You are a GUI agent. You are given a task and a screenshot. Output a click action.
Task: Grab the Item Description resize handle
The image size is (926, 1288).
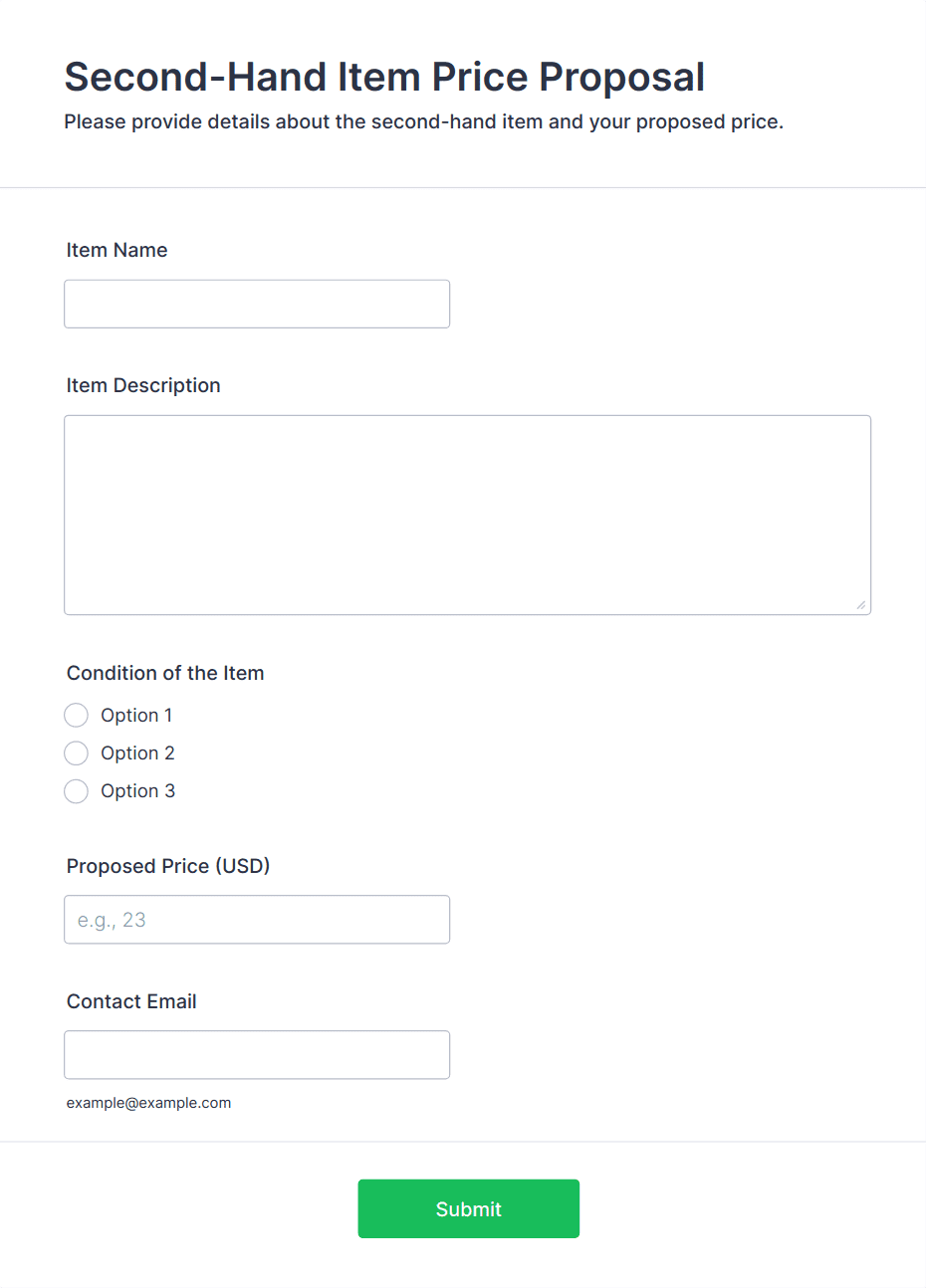pos(860,604)
